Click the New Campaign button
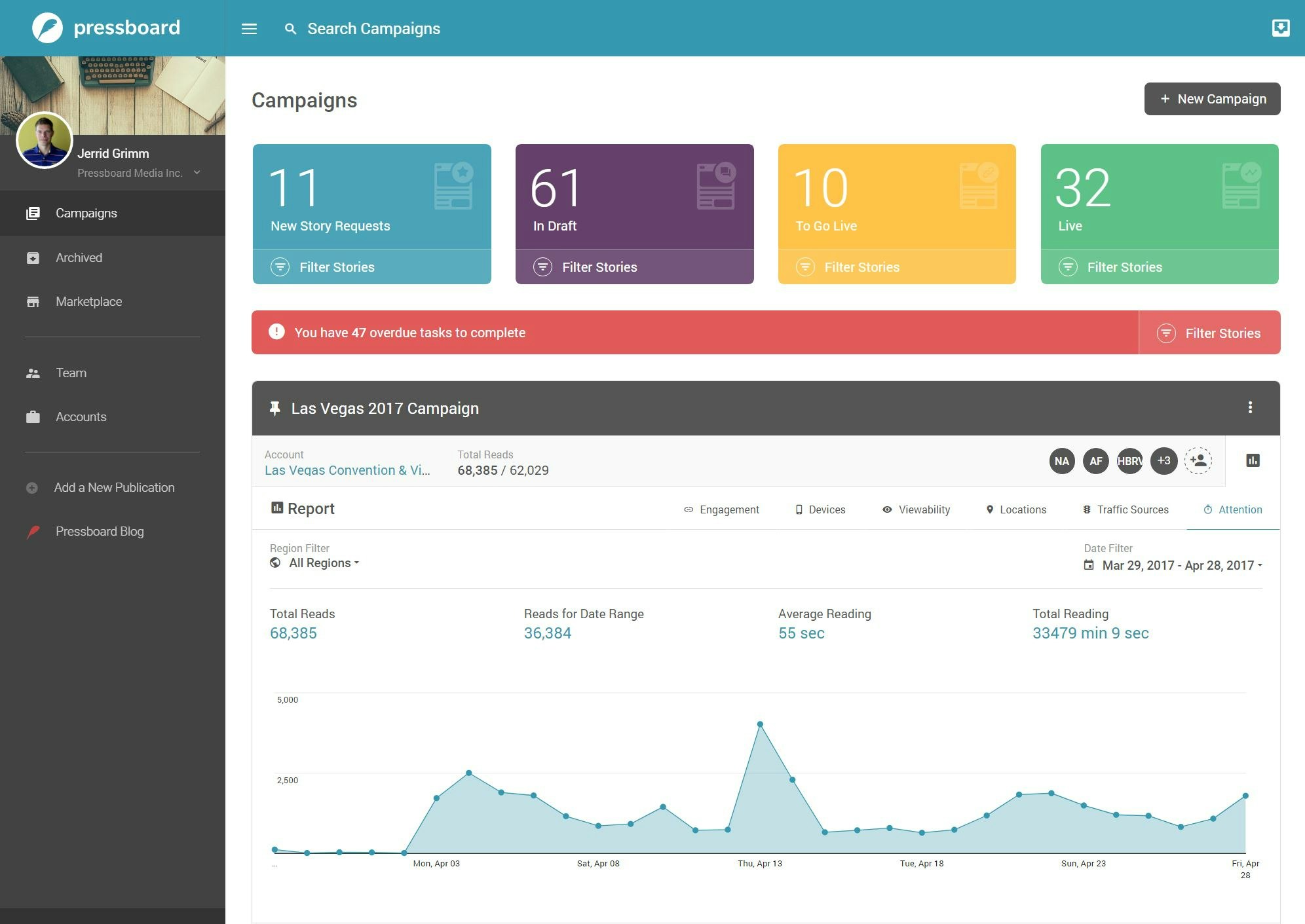 pos(1212,99)
